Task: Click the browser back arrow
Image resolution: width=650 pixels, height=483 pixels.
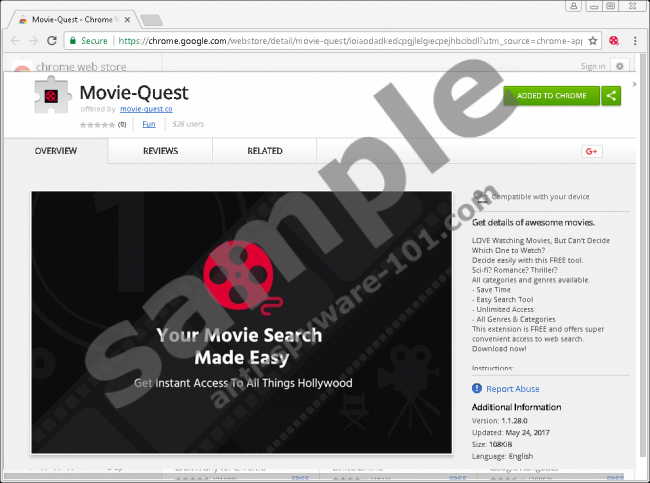Action: [12, 41]
